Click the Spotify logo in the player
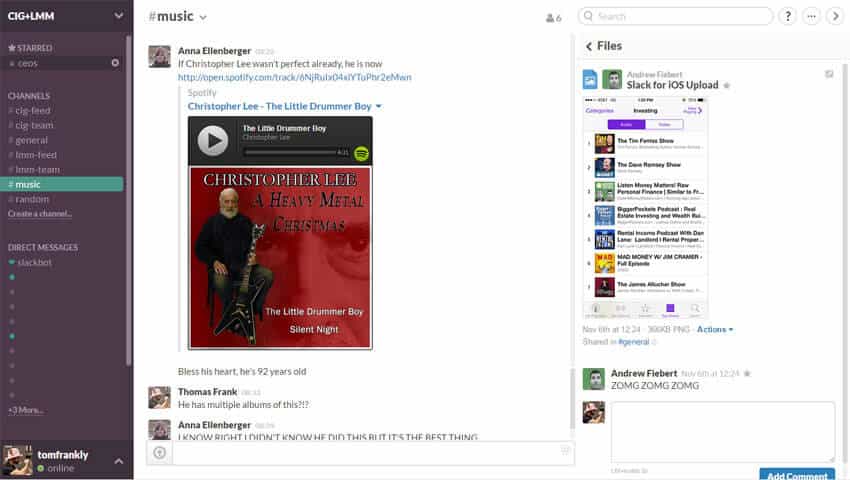This screenshot has width=850, height=480. click(362, 153)
